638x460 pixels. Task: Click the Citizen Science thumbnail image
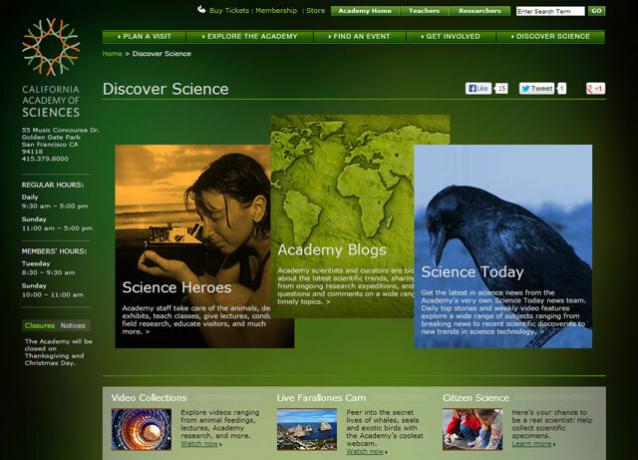[x=472, y=429]
